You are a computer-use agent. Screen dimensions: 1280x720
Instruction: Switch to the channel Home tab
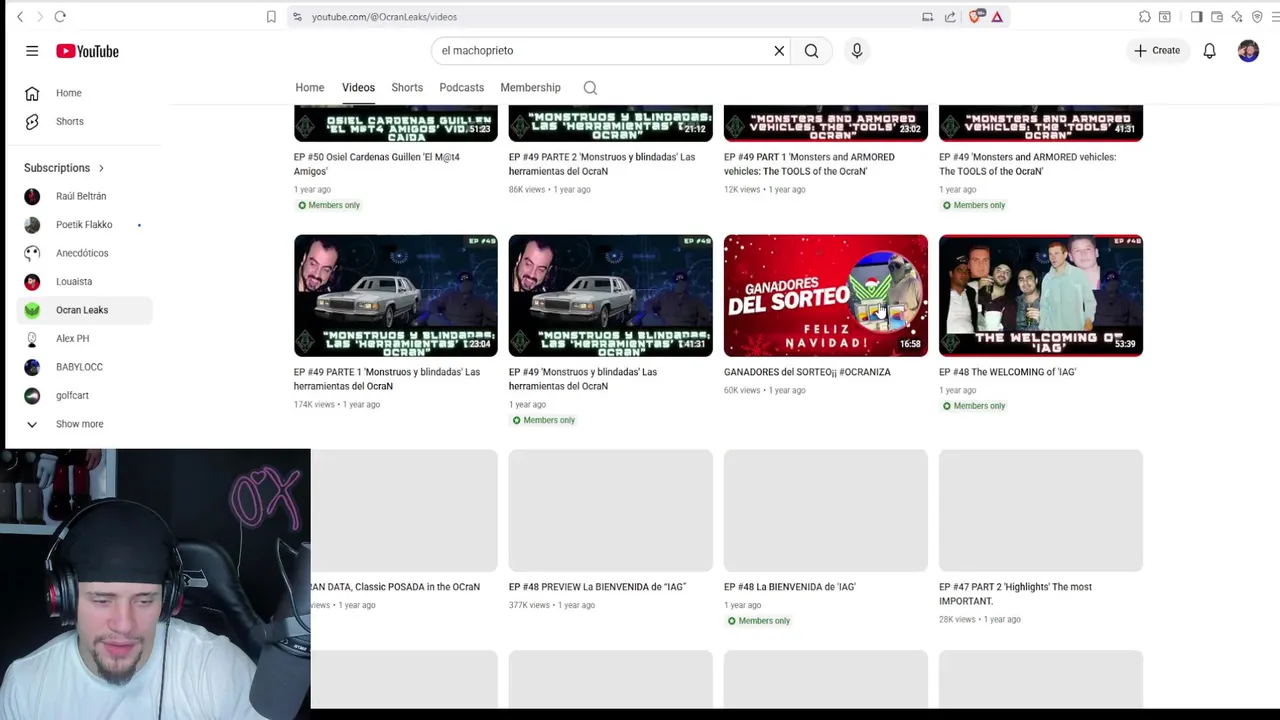pyautogui.click(x=310, y=88)
